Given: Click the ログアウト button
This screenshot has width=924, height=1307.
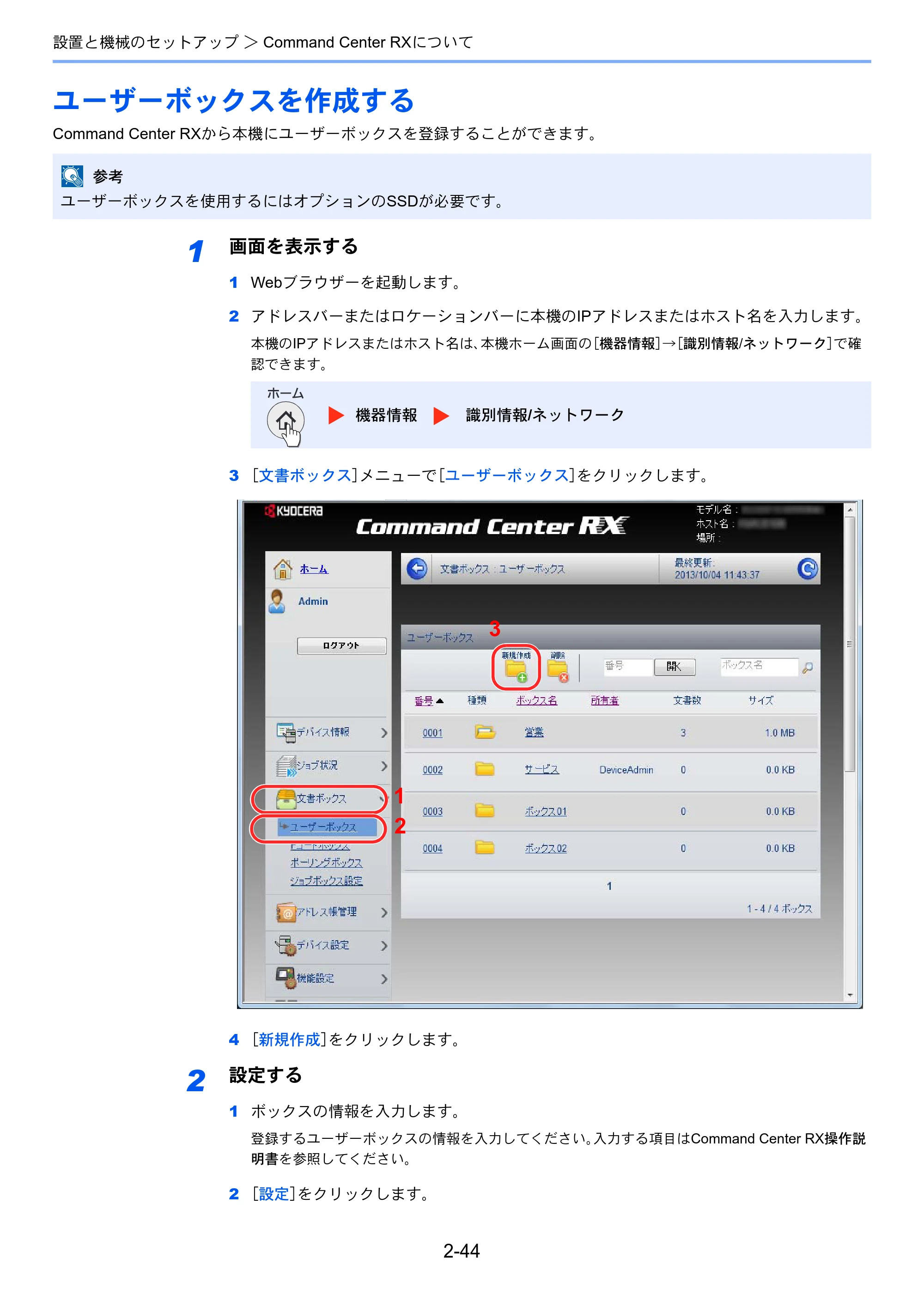Looking at the screenshot, I should [341, 645].
